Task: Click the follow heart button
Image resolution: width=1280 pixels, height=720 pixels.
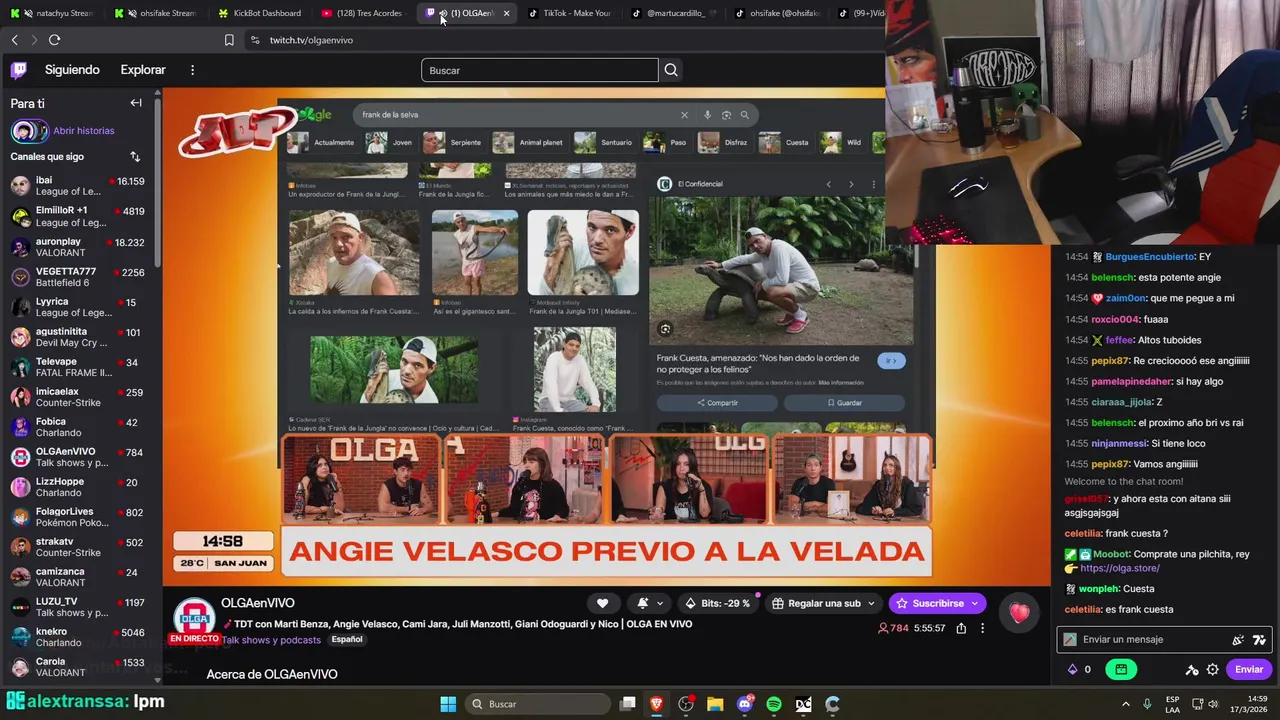Action: [602, 603]
